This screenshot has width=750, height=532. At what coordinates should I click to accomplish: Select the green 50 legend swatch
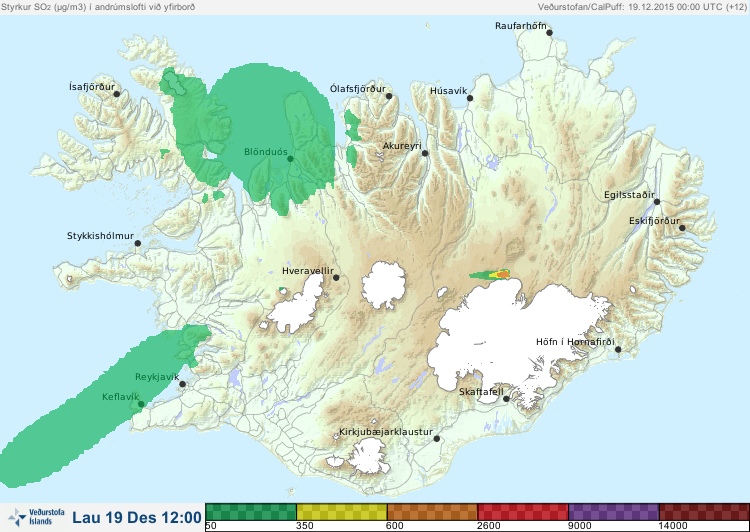[x=251, y=512]
